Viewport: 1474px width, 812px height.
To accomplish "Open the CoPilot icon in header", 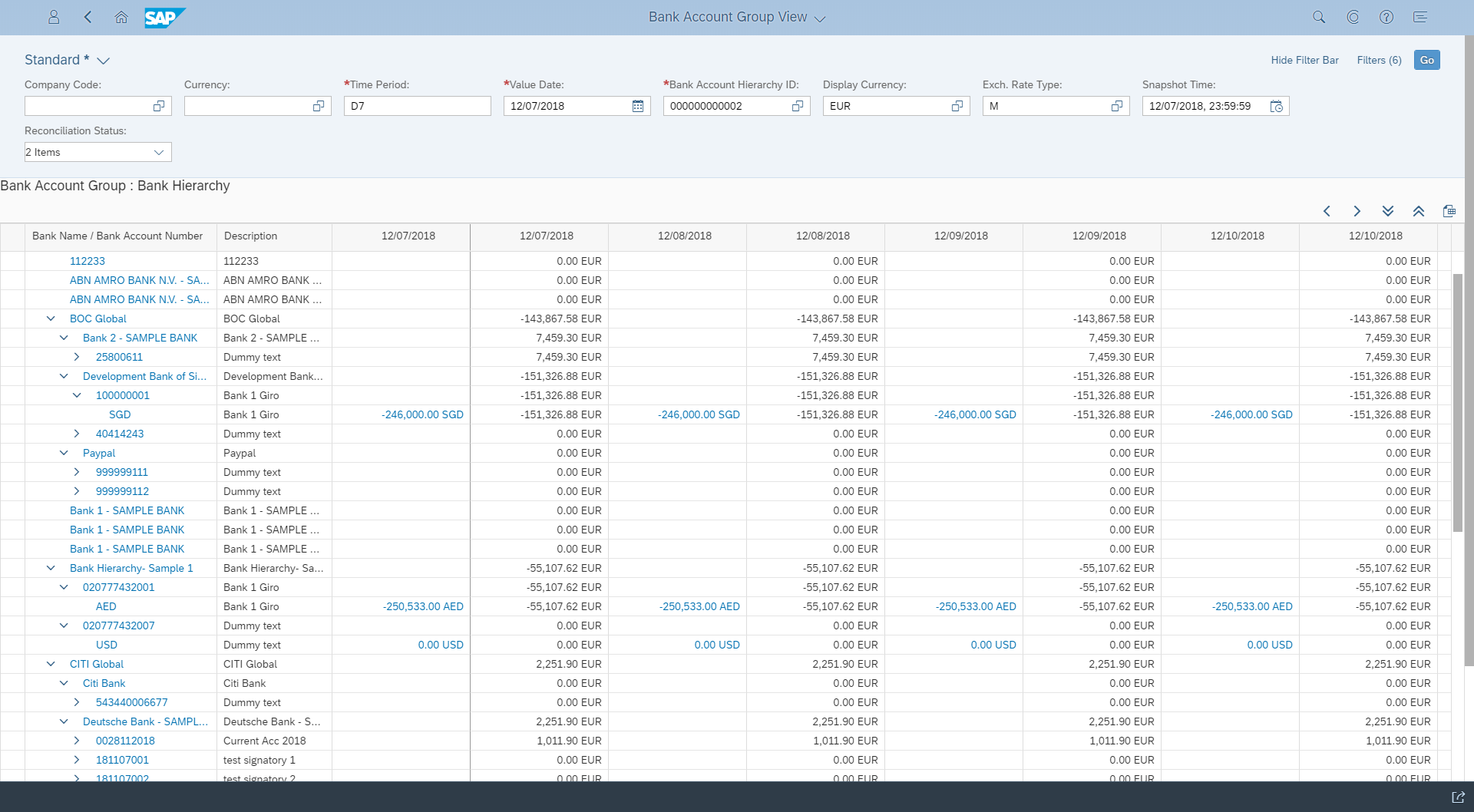I will (x=1353, y=17).
